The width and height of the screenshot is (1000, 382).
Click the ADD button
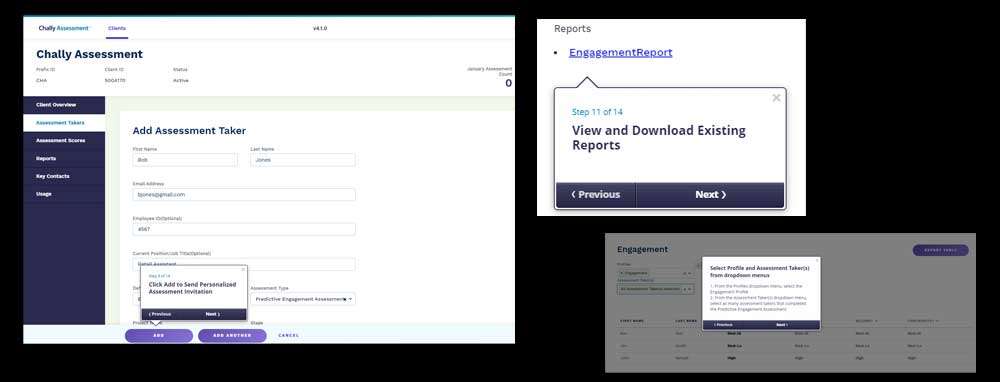pos(159,335)
